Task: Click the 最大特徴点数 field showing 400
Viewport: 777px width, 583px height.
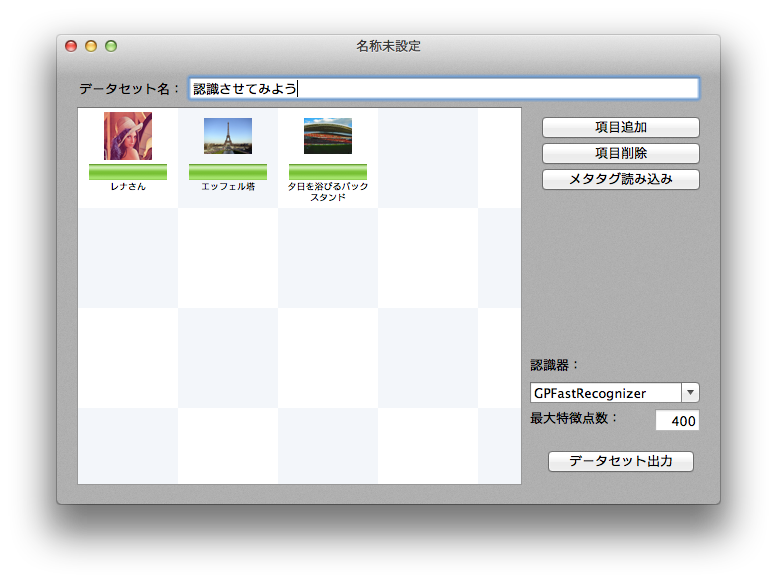Action: pyautogui.click(x=677, y=421)
